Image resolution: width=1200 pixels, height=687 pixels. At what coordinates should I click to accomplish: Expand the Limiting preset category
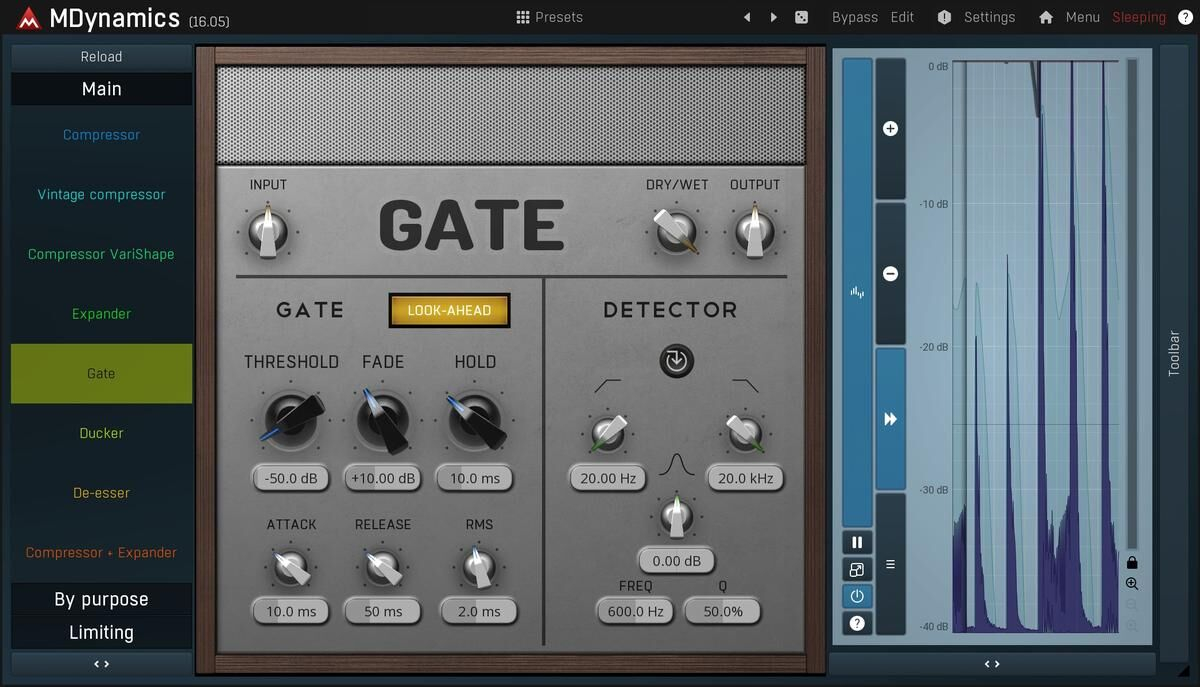(x=101, y=632)
